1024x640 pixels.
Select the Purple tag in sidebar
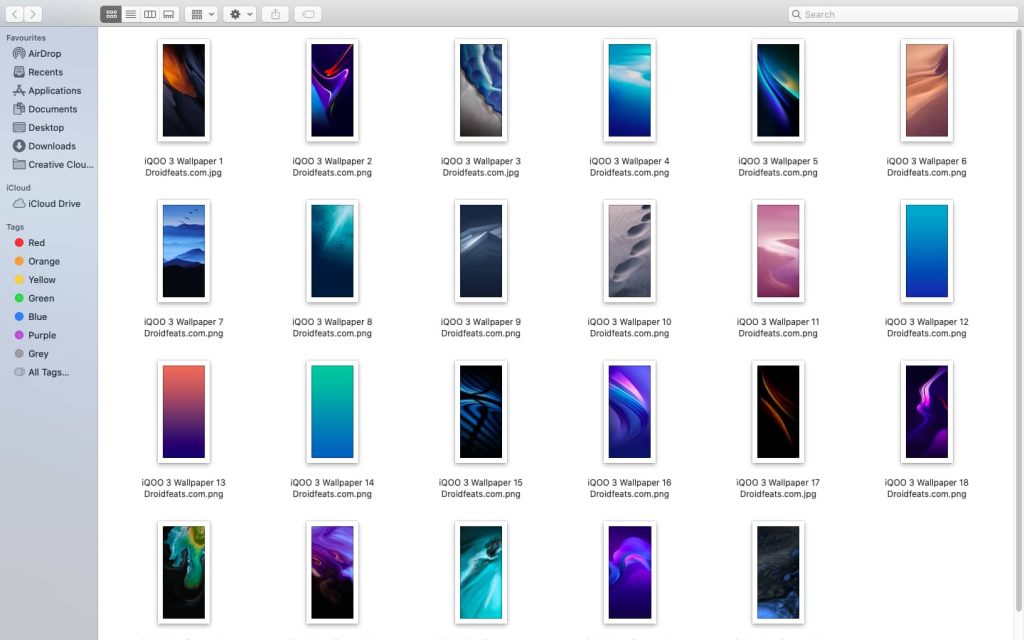tap(42, 335)
